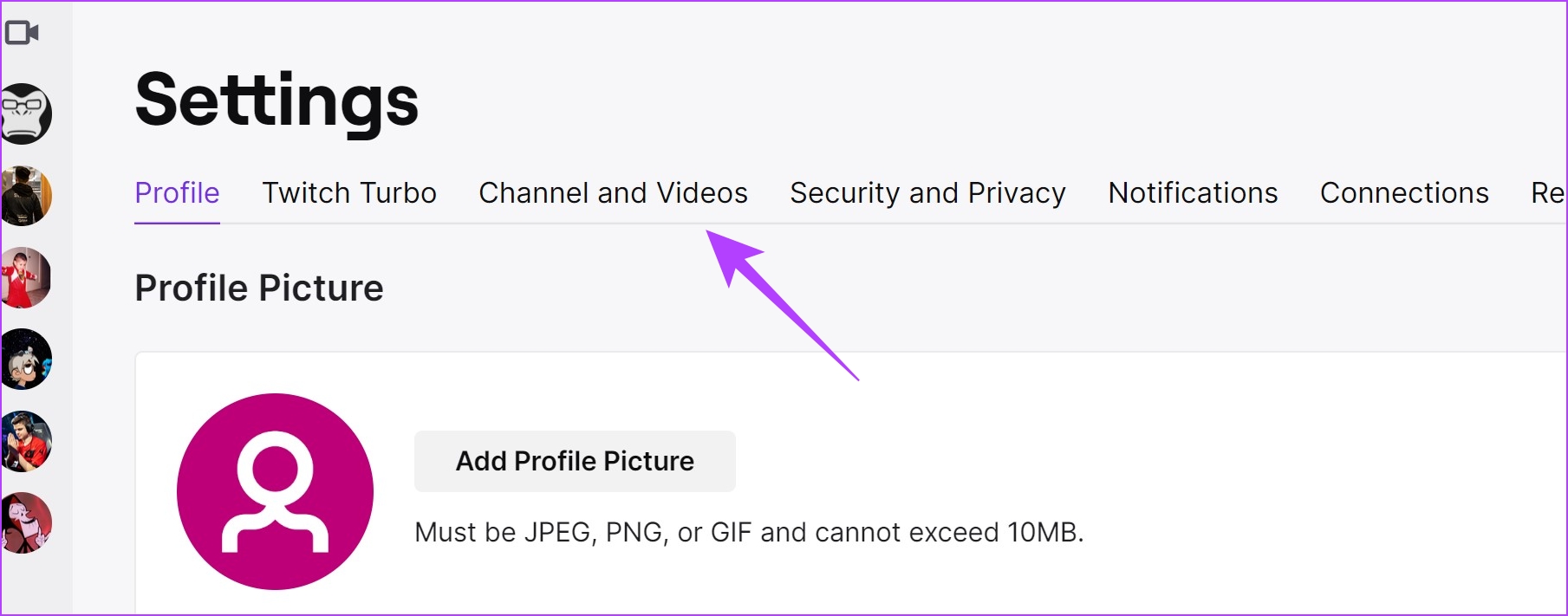This screenshot has height=616, width=1568.
Task: Select the red outfit person channel avatar
Action: pos(26,277)
